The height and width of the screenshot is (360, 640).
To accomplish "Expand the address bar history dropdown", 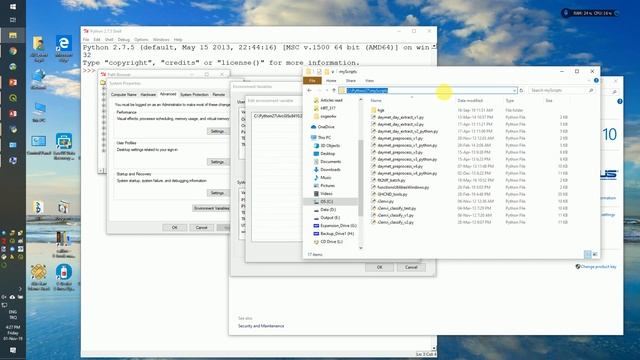I will pyautogui.click(x=514, y=90).
